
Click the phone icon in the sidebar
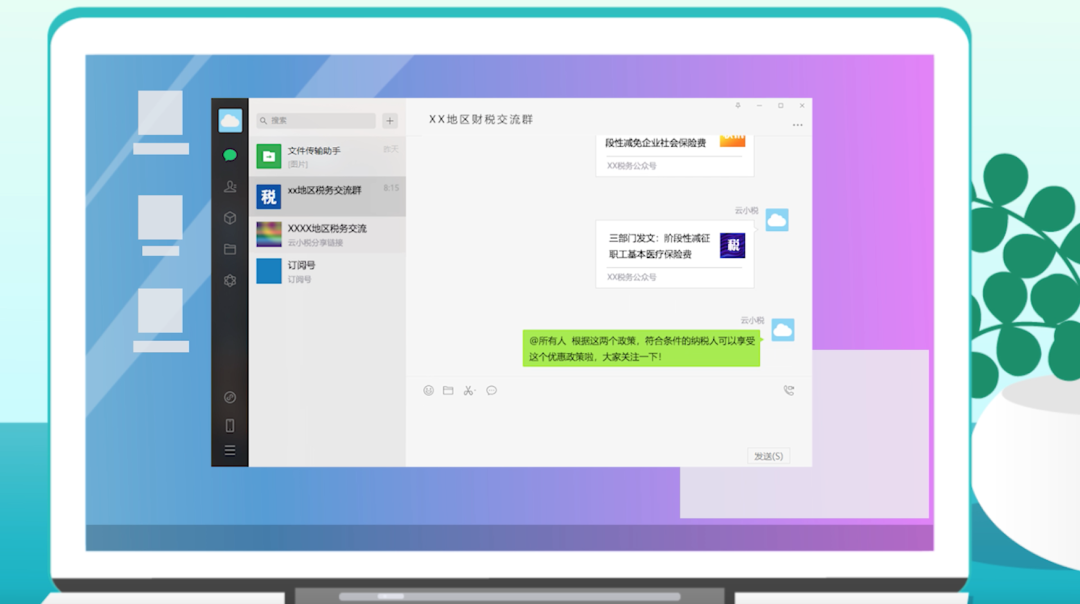click(230, 426)
